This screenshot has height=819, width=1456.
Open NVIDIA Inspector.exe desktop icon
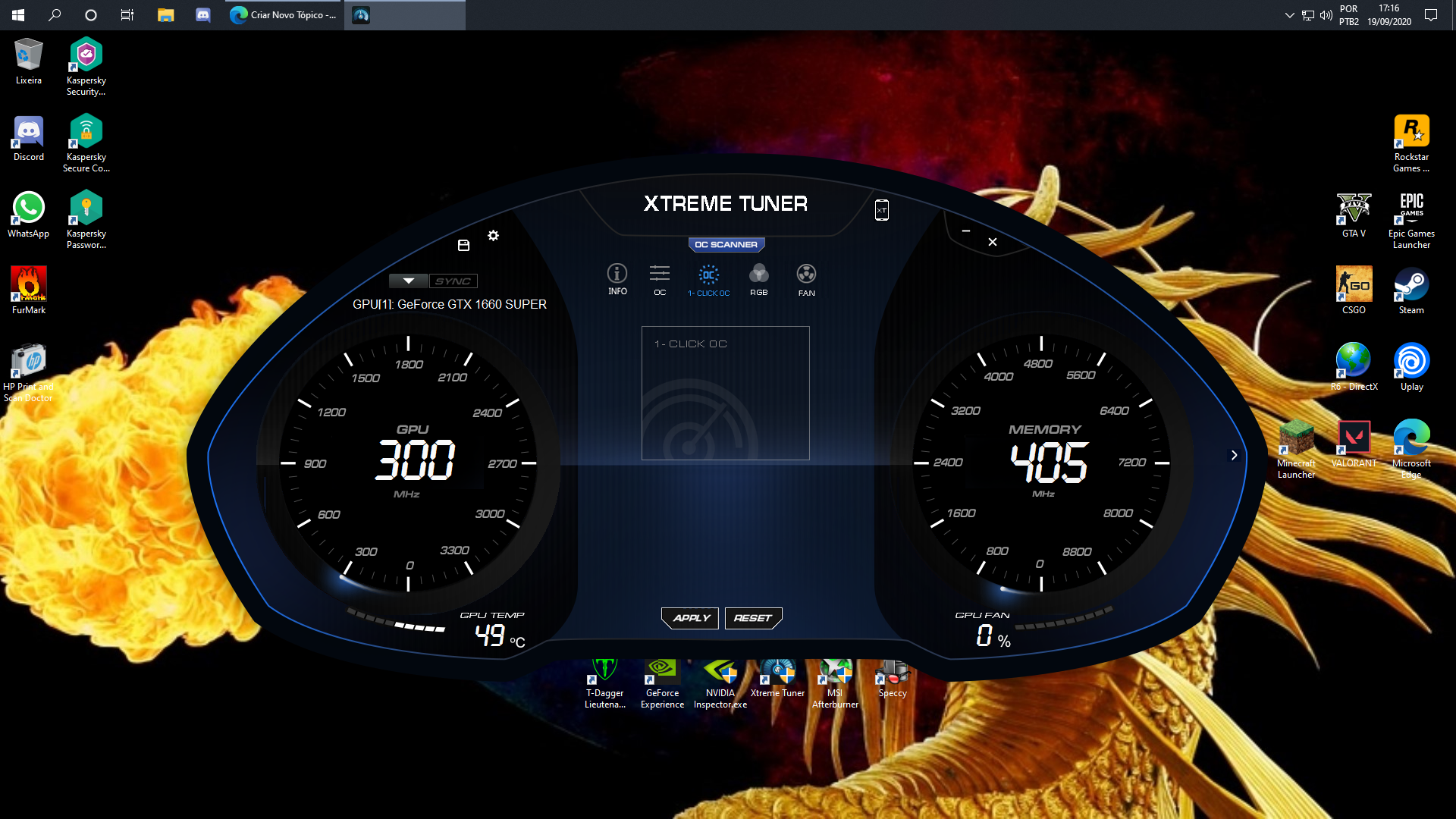coord(720,684)
